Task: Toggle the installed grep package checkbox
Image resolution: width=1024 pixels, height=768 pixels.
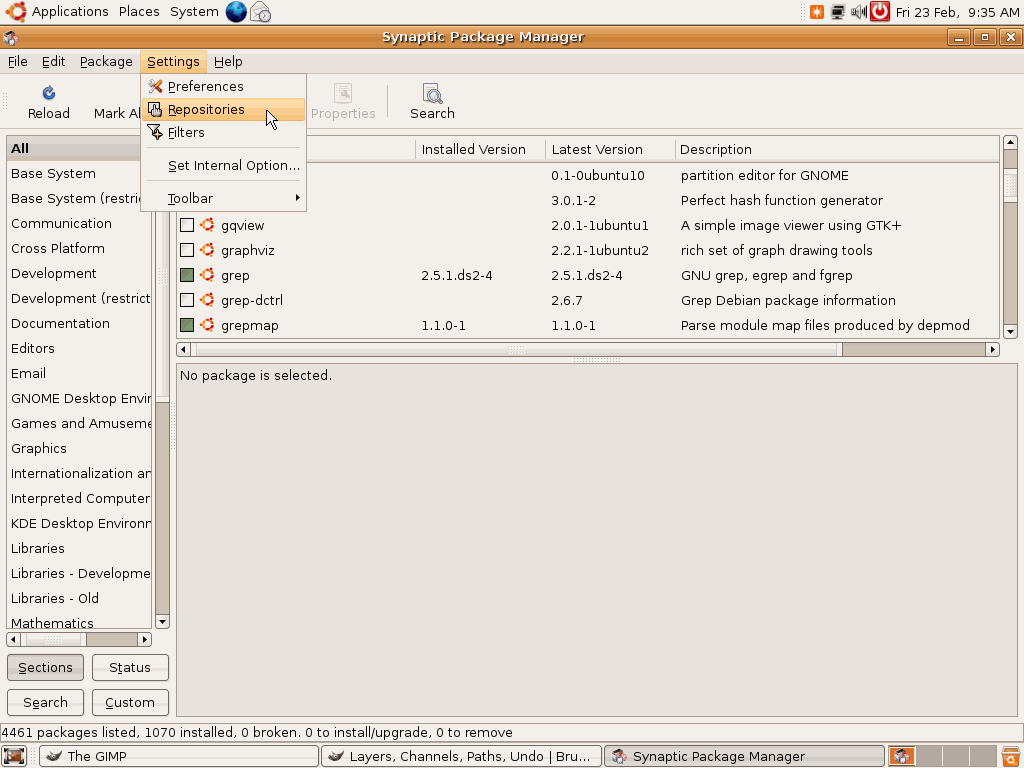Action: (x=187, y=275)
